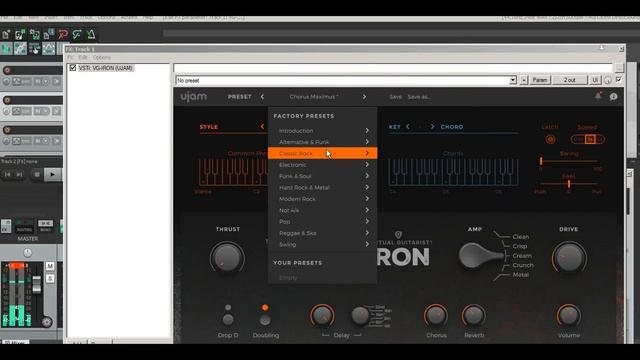This screenshot has width=640, height=360.
Task: Go to the next preset with right arrow
Action: pyautogui.click(x=364, y=97)
